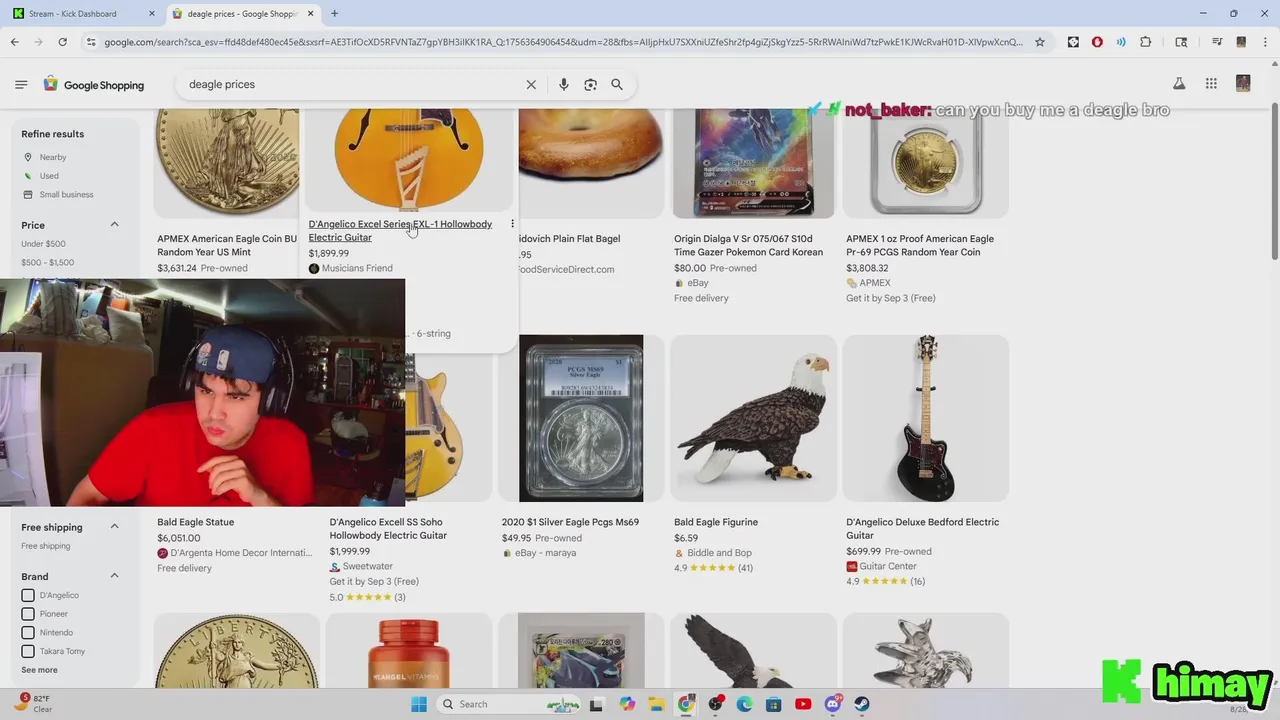Image resolution: width=1280 pixels, height=720 pixels.
Task: Click the browser address bar URL
Action: (x=563, y=42)
